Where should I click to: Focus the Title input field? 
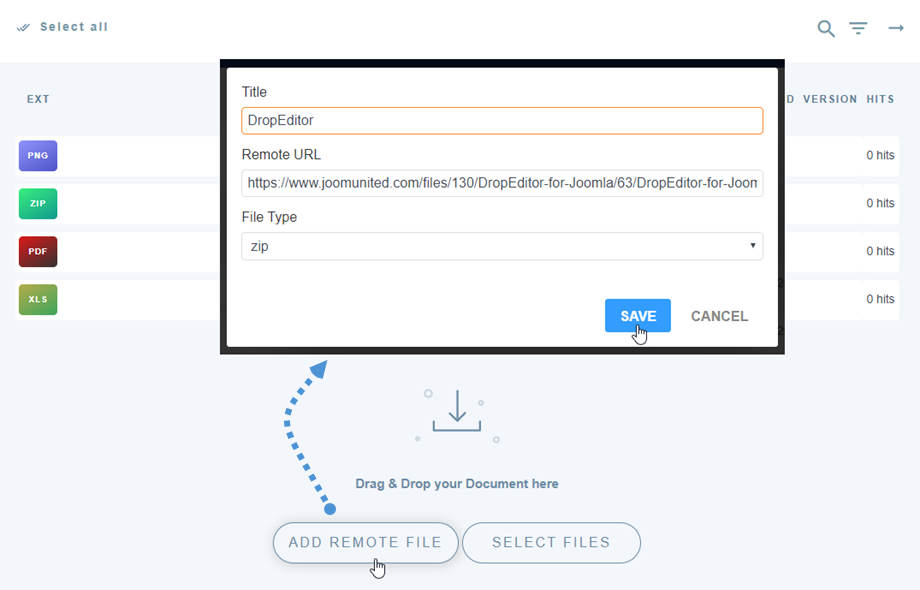point(502,121)
